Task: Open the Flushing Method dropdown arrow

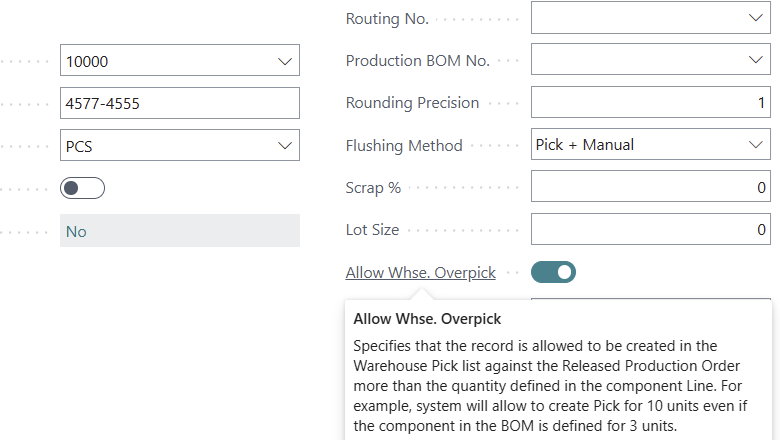Action: [x=755, y=145]
